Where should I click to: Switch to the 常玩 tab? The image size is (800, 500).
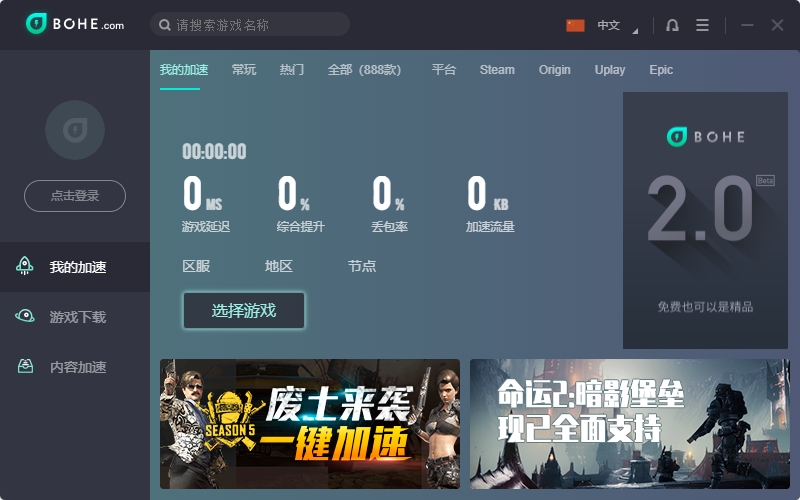click(x=244, y=70)
